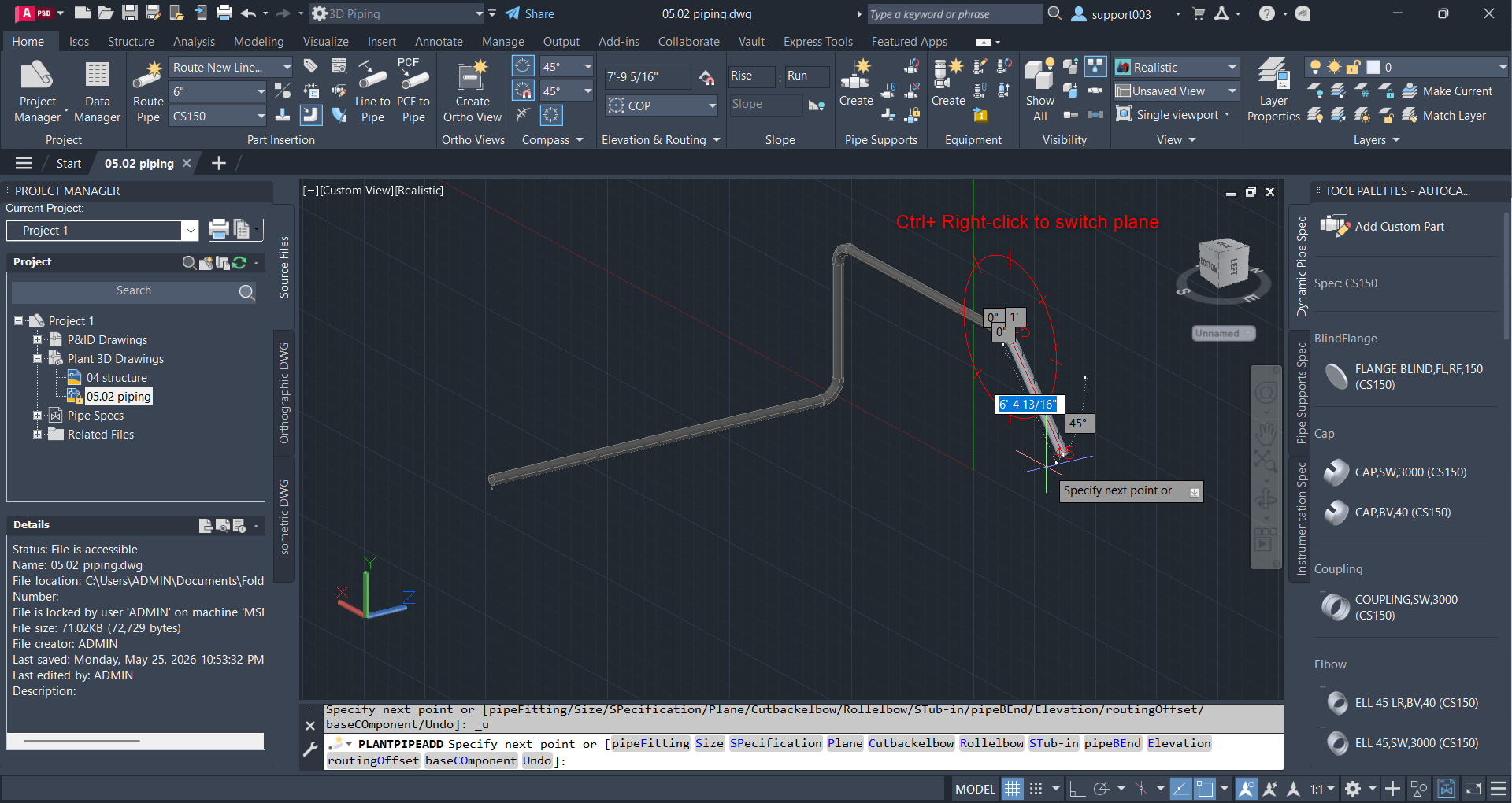Toggle the elbow placement mode under Part Insertion
The height and width of the screenshot is (803, 1512).
(x=311, y=115)
